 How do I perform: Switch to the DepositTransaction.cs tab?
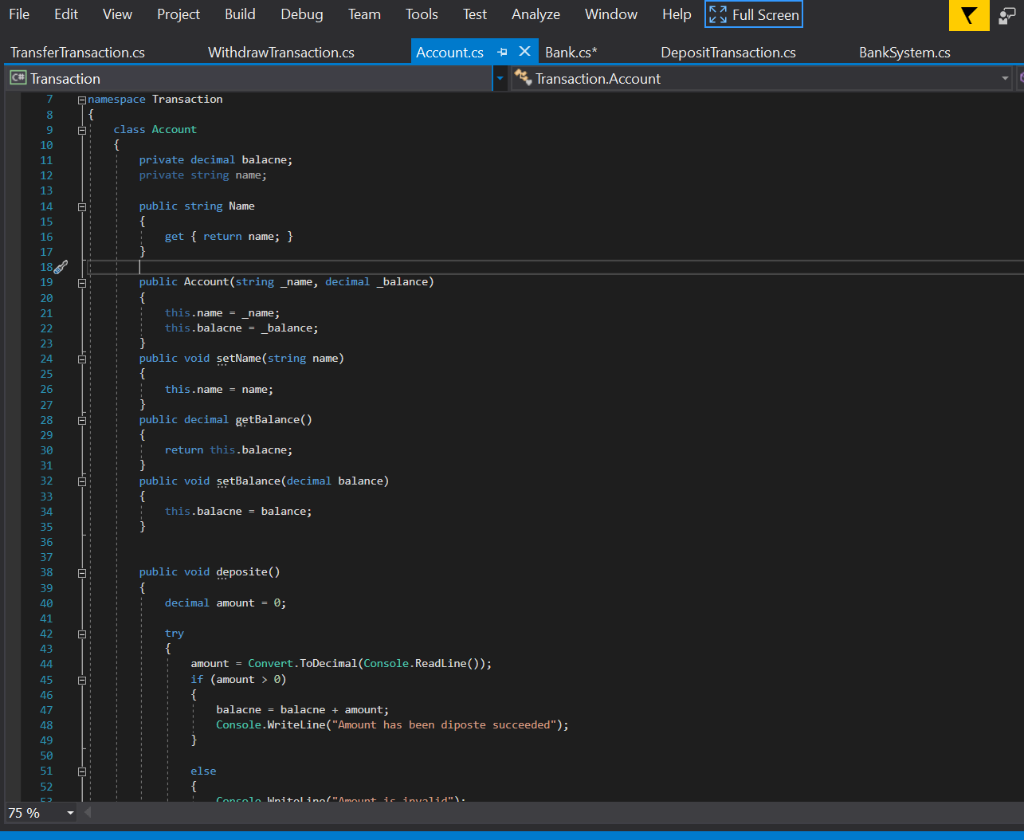(728, 52)
